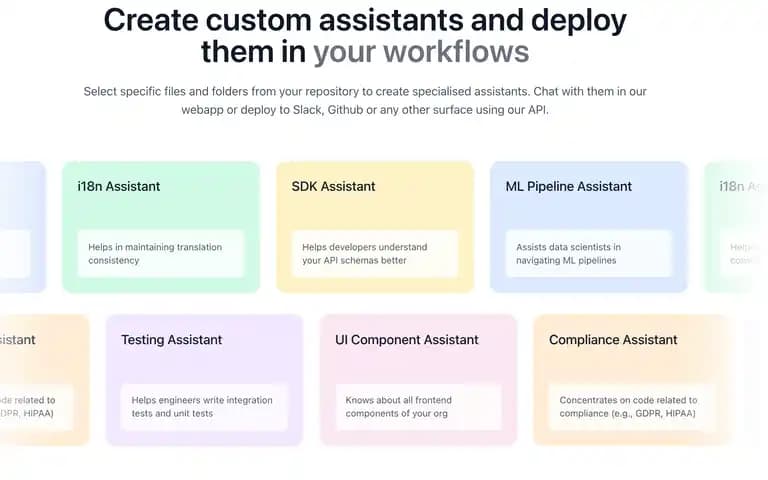Viewport: 768px width, 480px height.
Task: Click 'Assists data scientists in navigating ML pipelines'
Action: point(568,254)
